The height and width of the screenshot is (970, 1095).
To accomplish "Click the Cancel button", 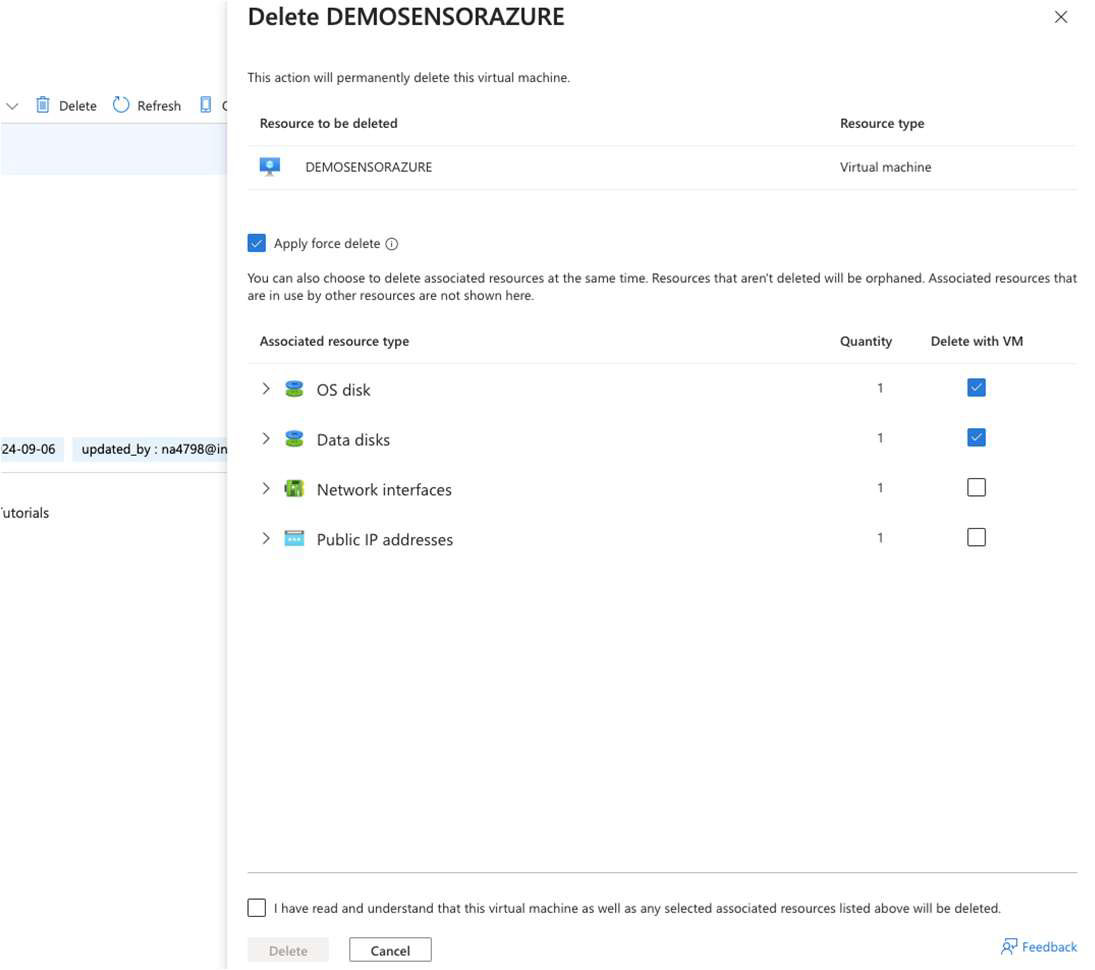I will coord(389,949).
